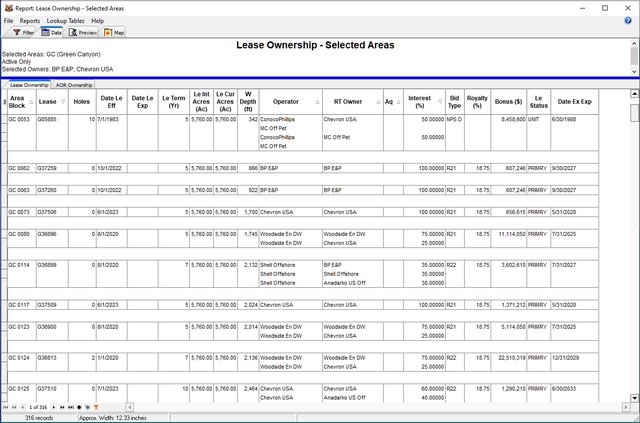Select lease cell G37260

coord(52,190)
